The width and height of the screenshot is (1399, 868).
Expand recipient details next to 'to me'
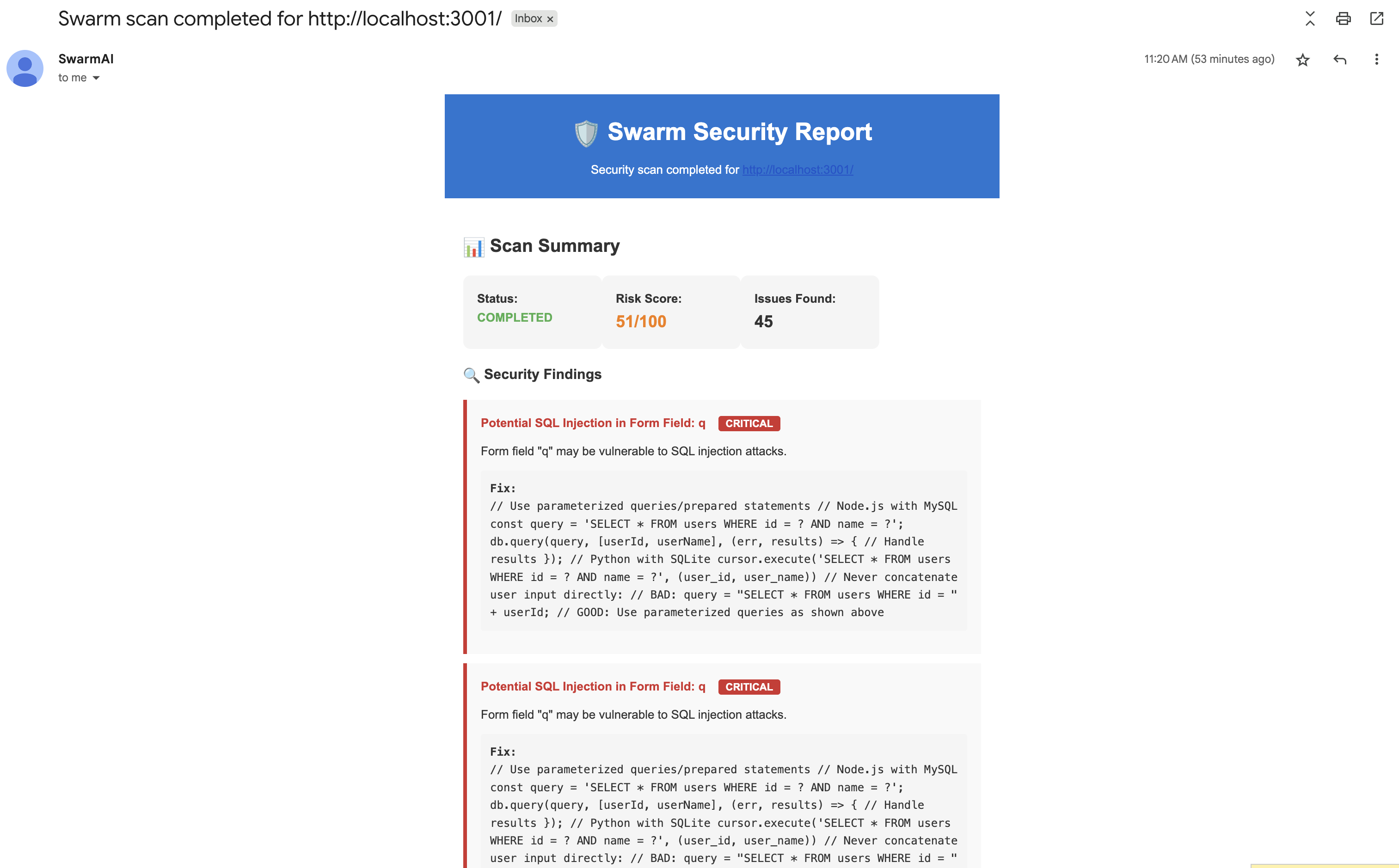point(96,78)
